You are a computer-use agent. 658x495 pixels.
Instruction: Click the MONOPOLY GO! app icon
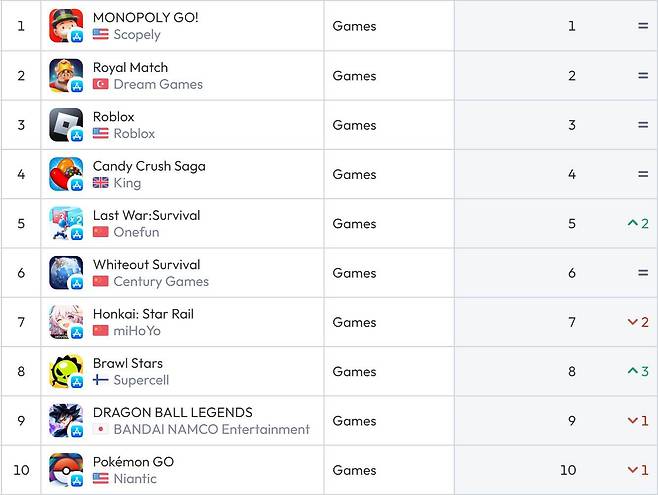66,26
